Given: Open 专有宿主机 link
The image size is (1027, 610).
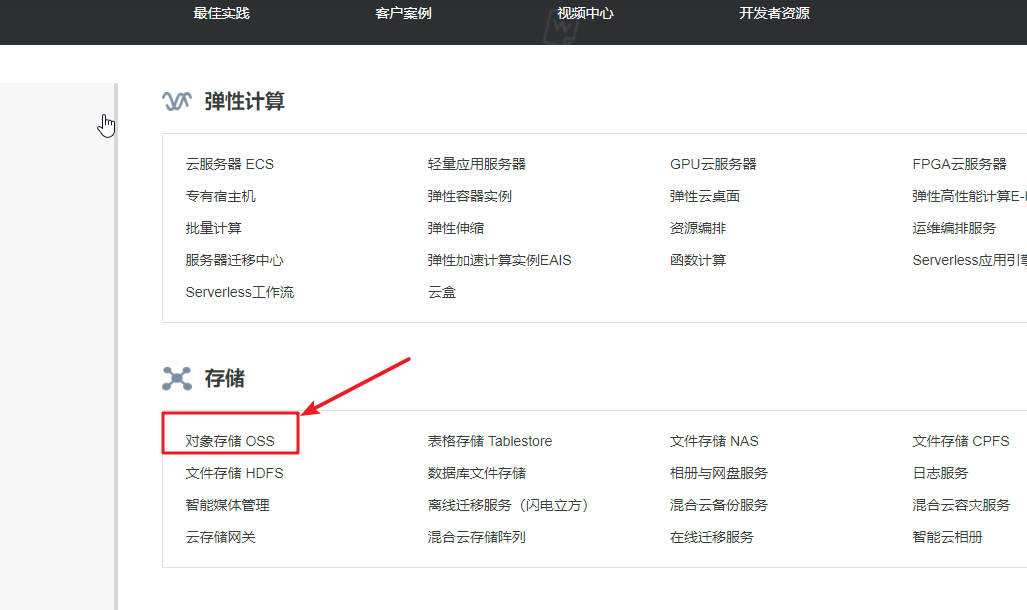Looking at the screenshot, I should pos(221,197).
